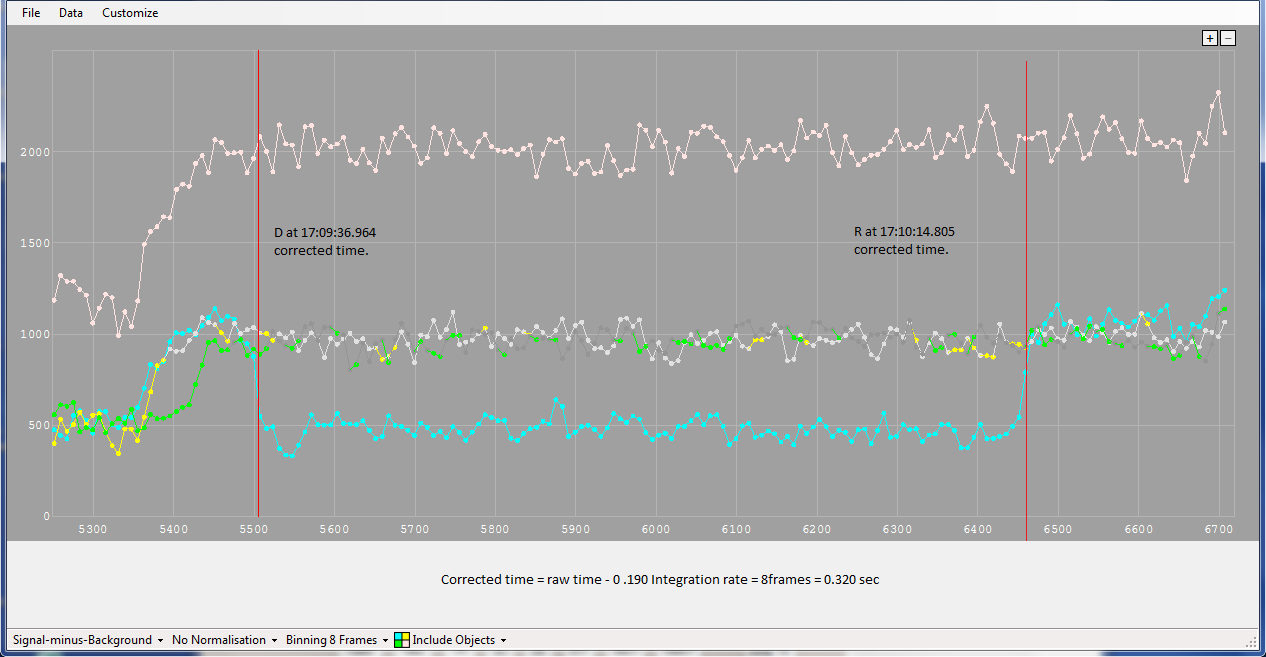The width and height of the screenshot is (1266, 657).
Task: Open the Customize menu
Action: coord(130,13)
